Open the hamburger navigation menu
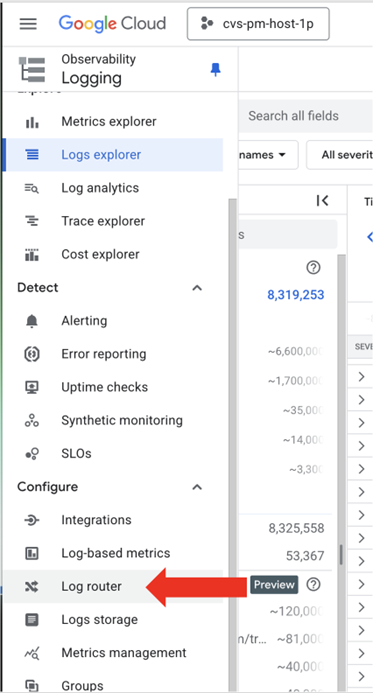 pos(28,23)
